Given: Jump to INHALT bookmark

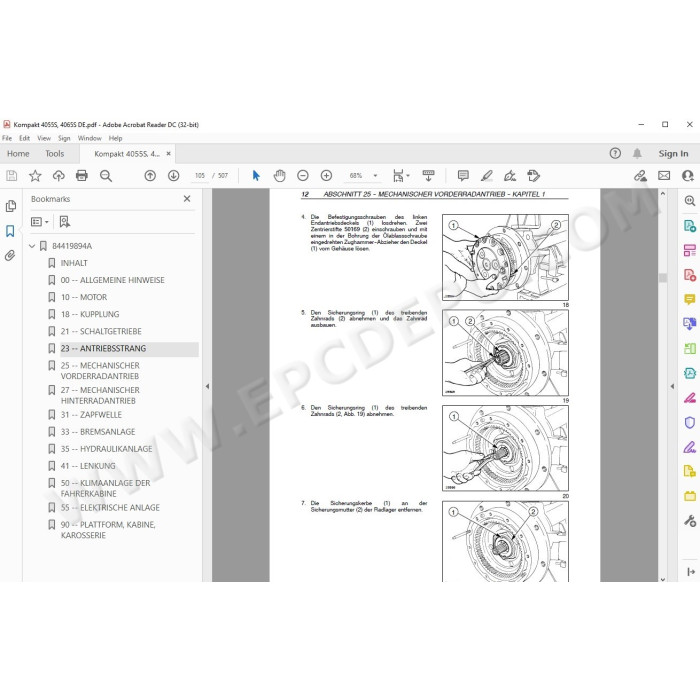Looking at the screenshot, I should coord(74,263).
